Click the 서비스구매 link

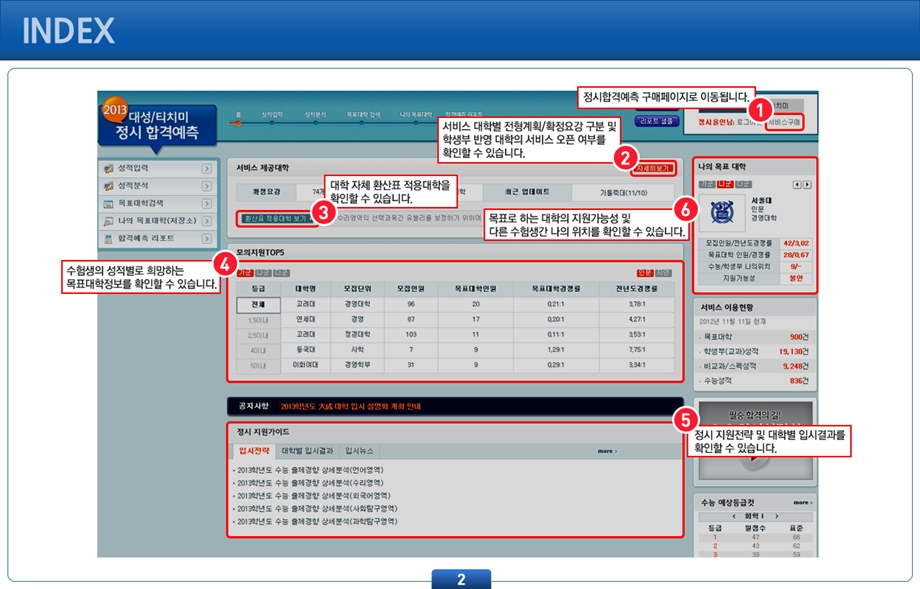pyautogui.click(x=784, y=122)
